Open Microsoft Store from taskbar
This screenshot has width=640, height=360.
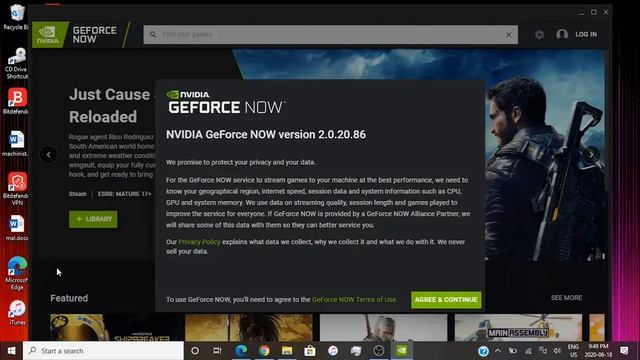tap(310, 351)
